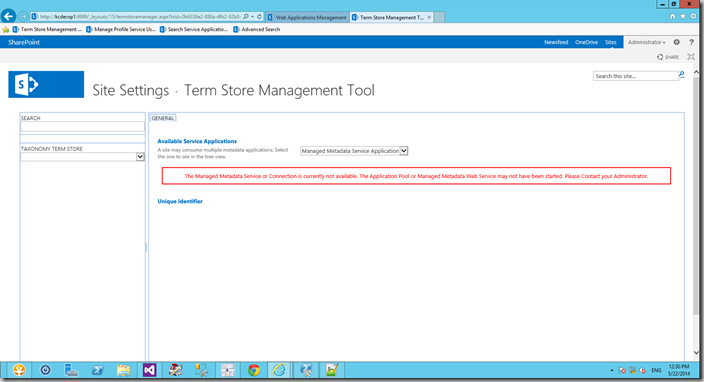Click the Add to favorites bar star icon
The width and height of the screenshot is (704, 382).
coord(5,30)
